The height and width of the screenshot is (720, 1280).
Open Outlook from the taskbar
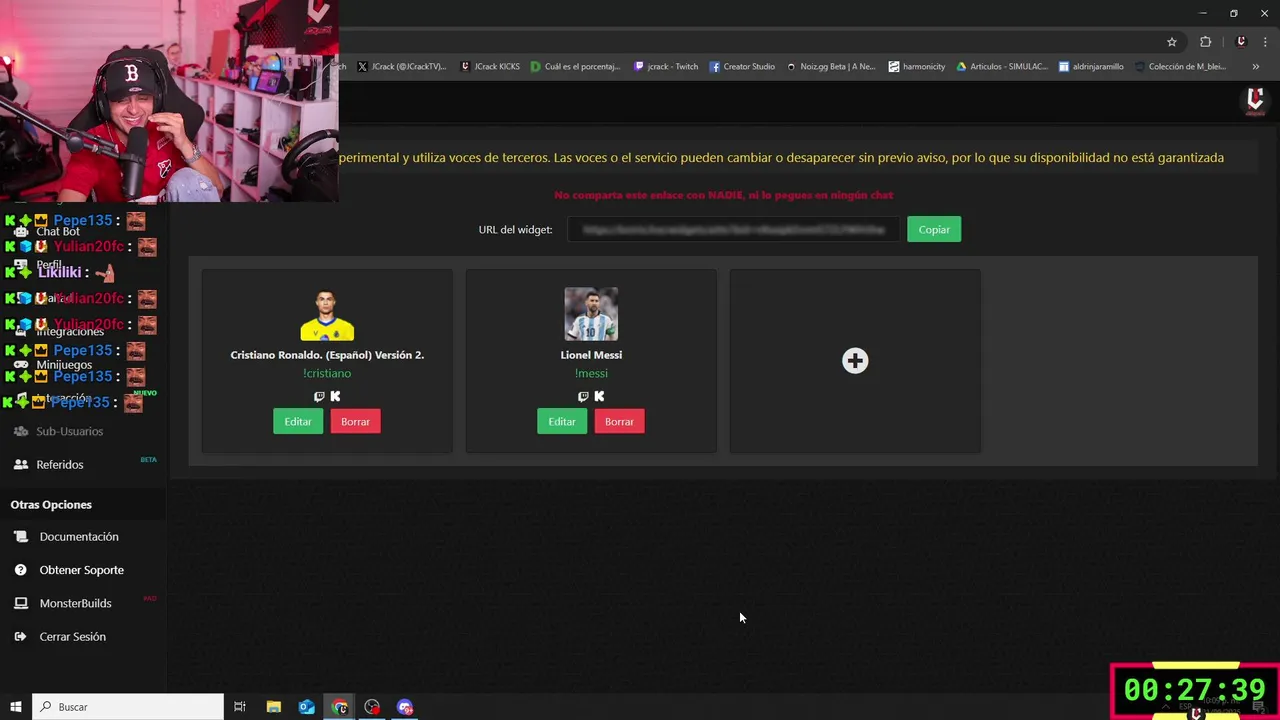point(306,707)
